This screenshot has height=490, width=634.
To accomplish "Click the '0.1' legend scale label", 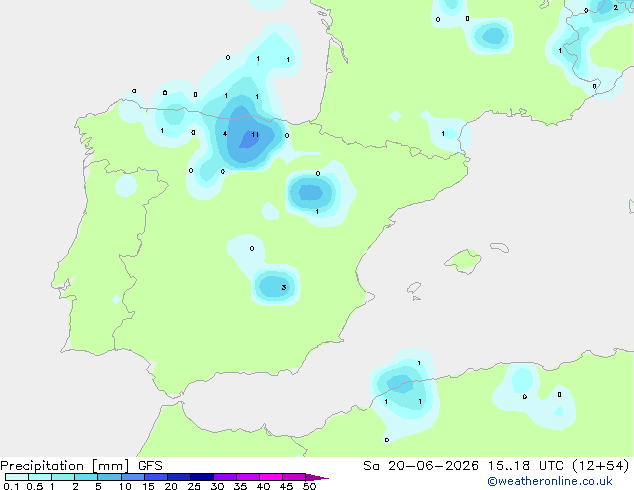I will point(11,486).
